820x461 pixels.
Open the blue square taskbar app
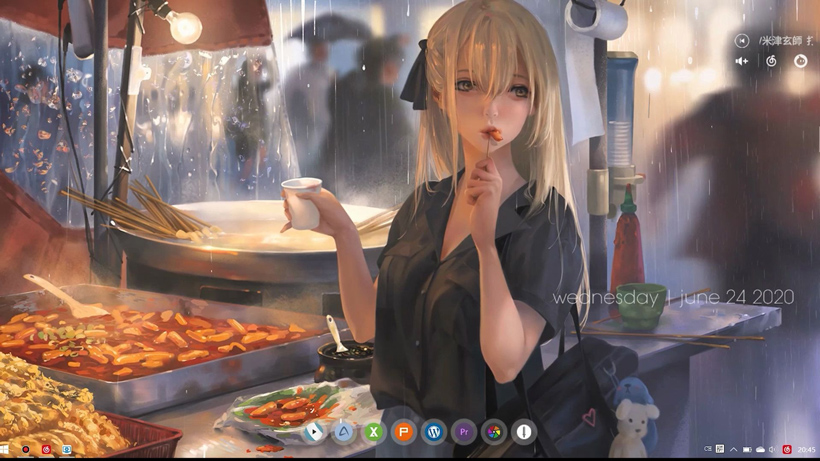click(67, 449)
